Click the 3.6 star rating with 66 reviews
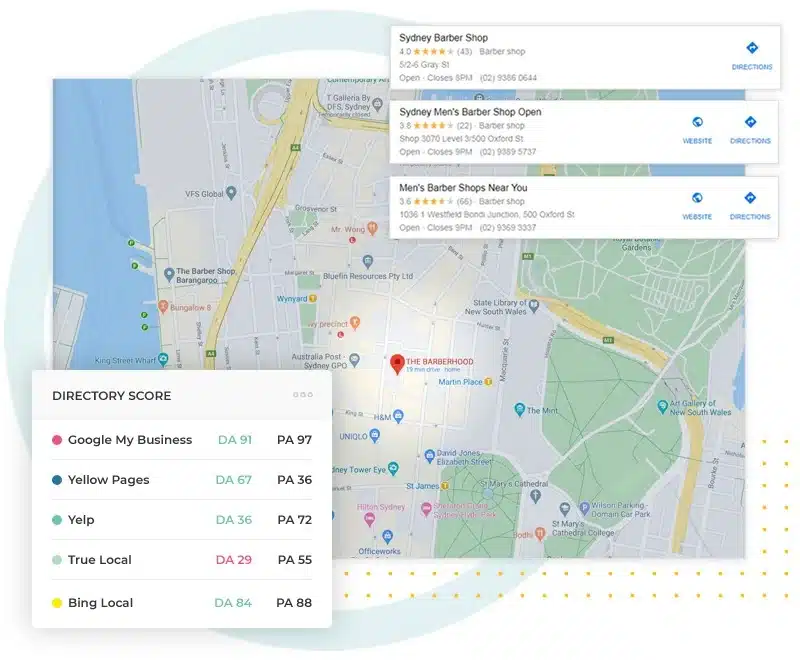Screen dimensions: 800x660 pyautogui.click(x=435, y=201)
